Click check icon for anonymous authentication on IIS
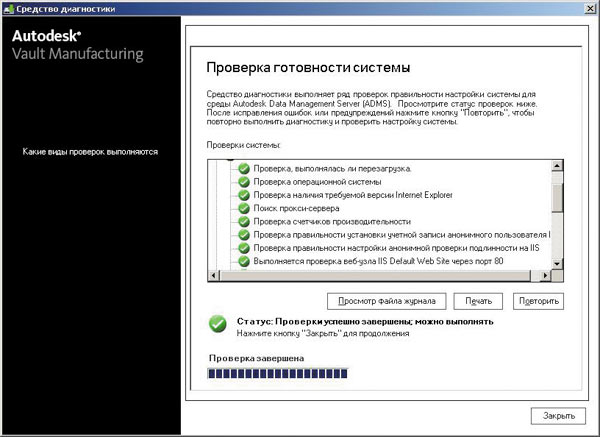Image resolution: width=600 pixels, height=437 pixels. [x=244, y=248]
